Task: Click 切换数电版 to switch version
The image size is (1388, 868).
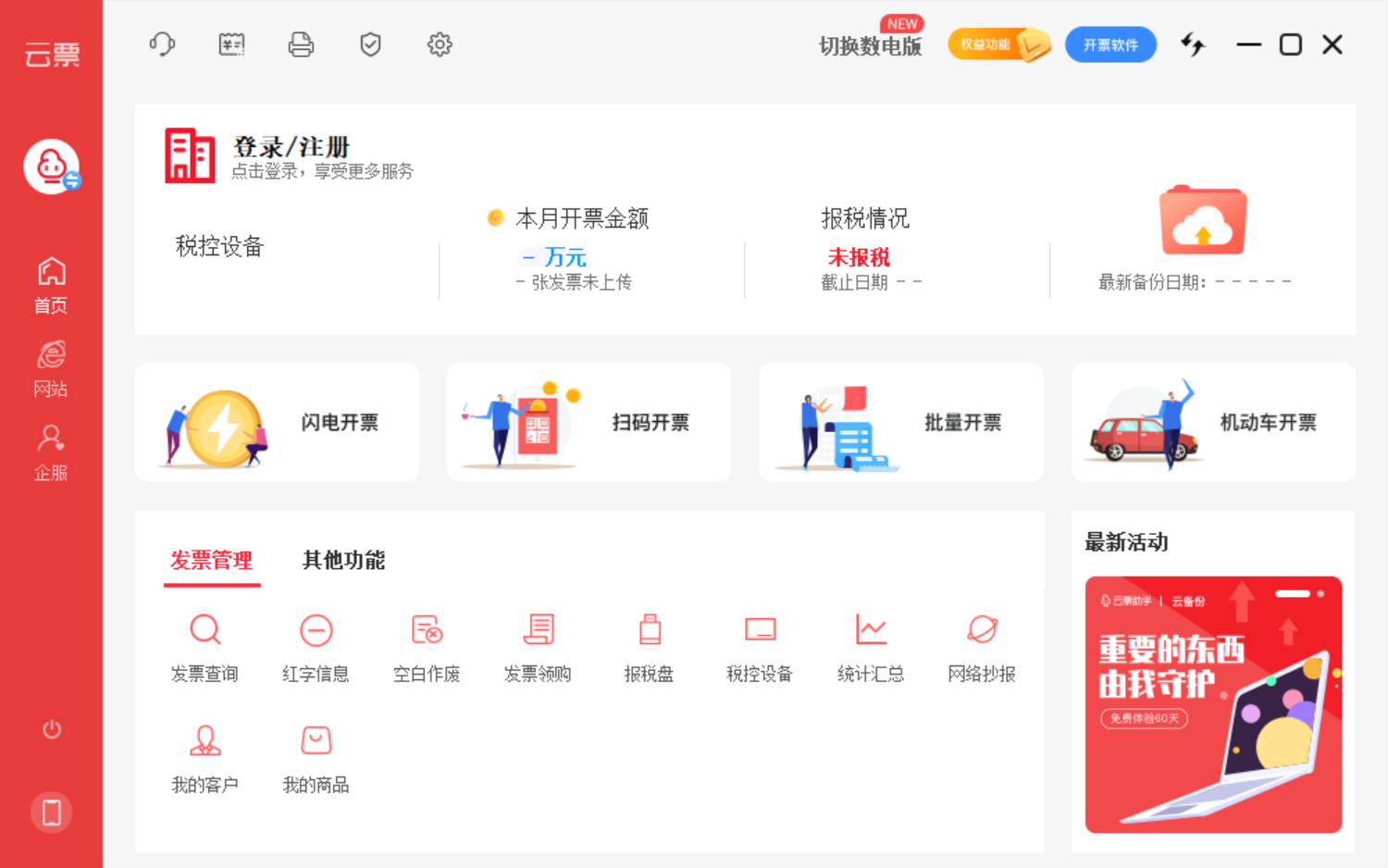Action: (x=871, y=43)
